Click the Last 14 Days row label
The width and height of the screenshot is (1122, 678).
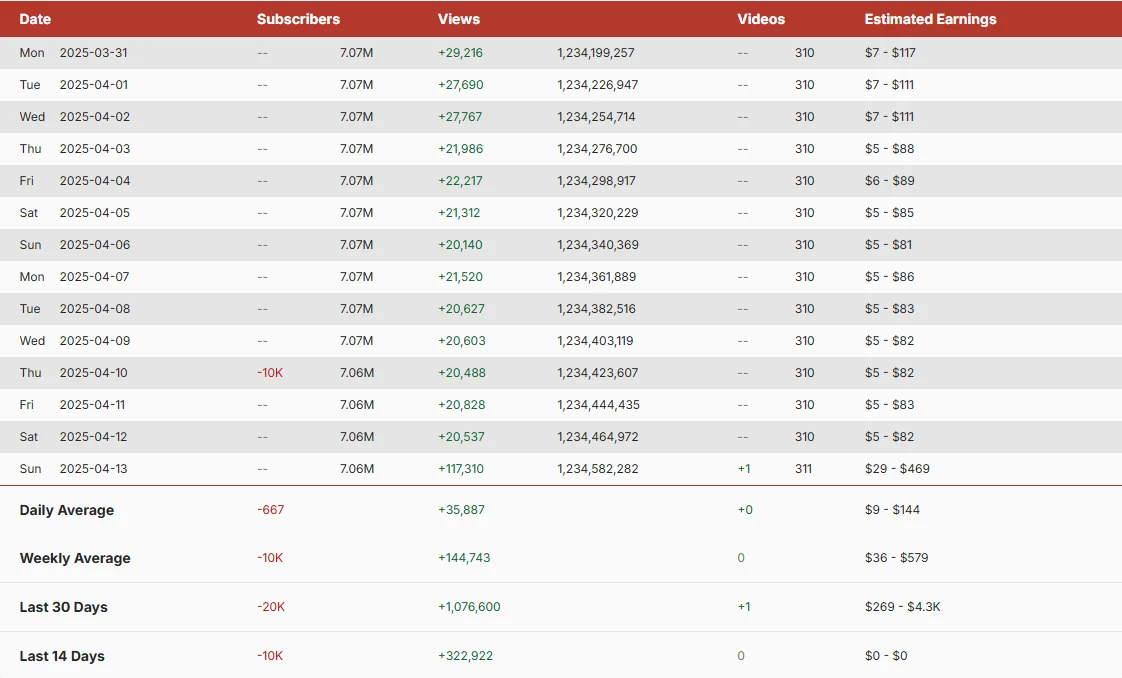click(x=62, y=657)
